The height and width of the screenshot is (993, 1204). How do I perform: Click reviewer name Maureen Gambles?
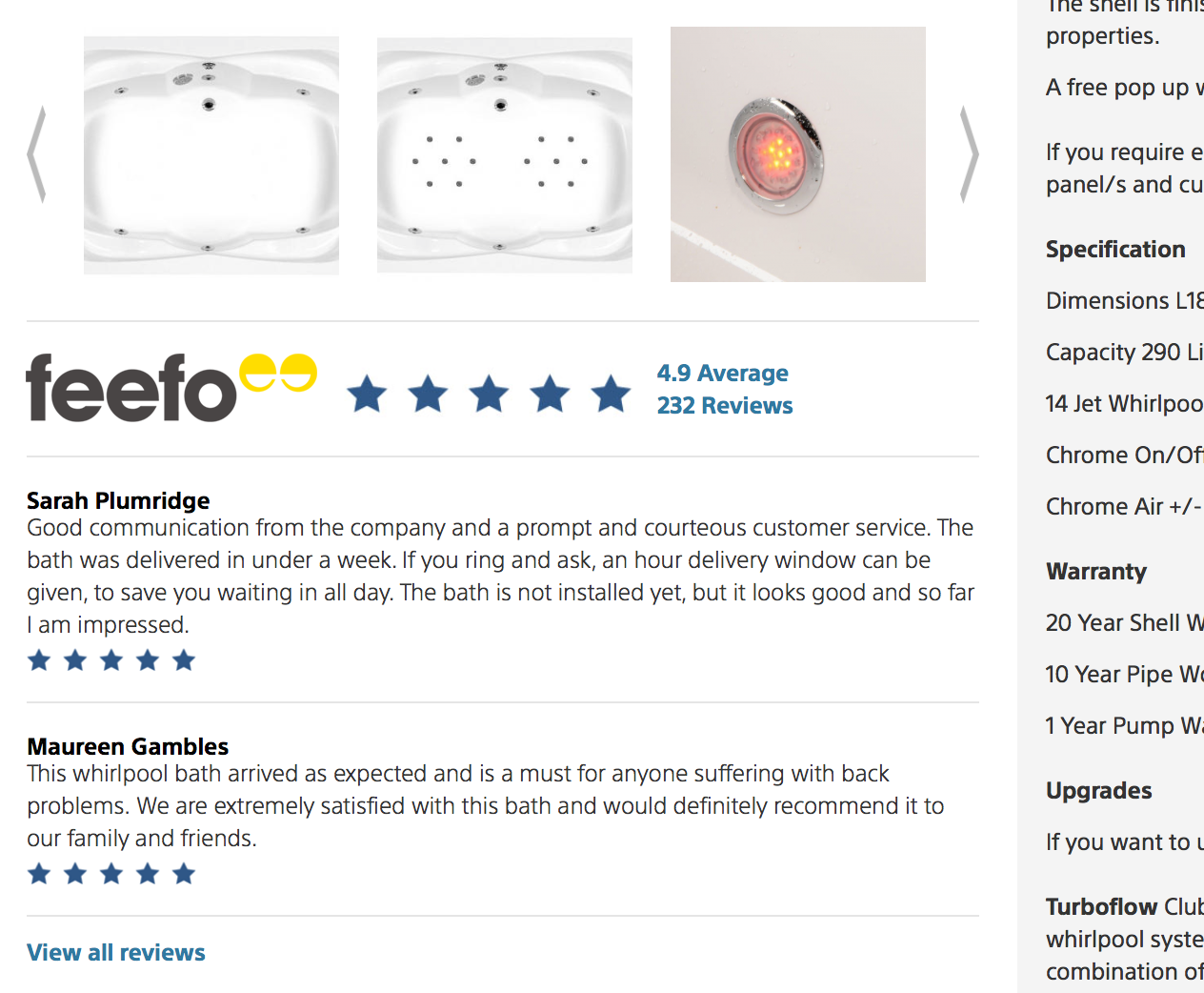pyautogui.click(x=128, y=746)
